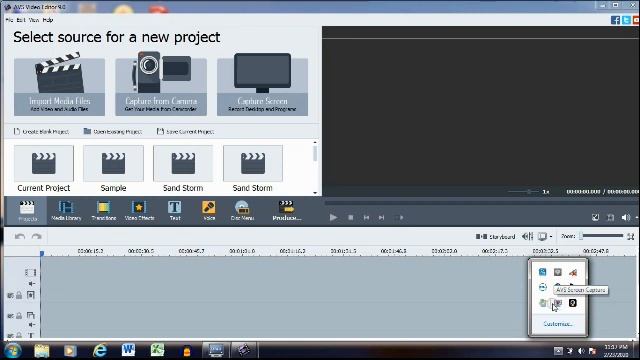
Task: Click the preview playback progress bar
Action: (x=482, y=202)
